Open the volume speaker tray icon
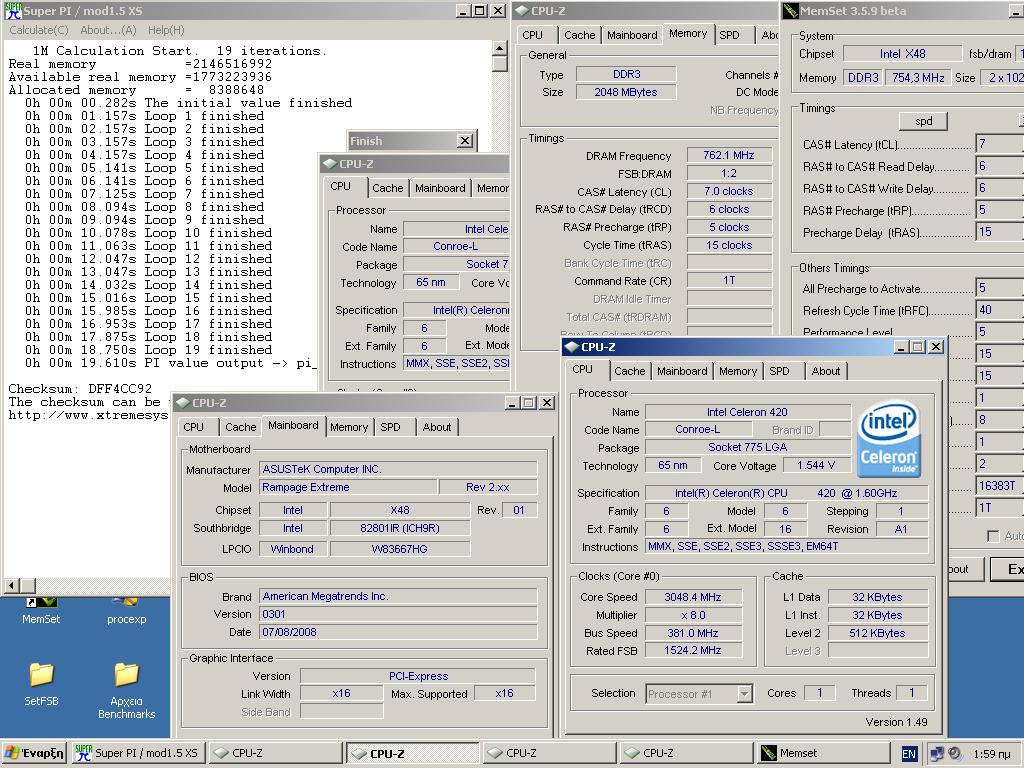 click(955, 754)
